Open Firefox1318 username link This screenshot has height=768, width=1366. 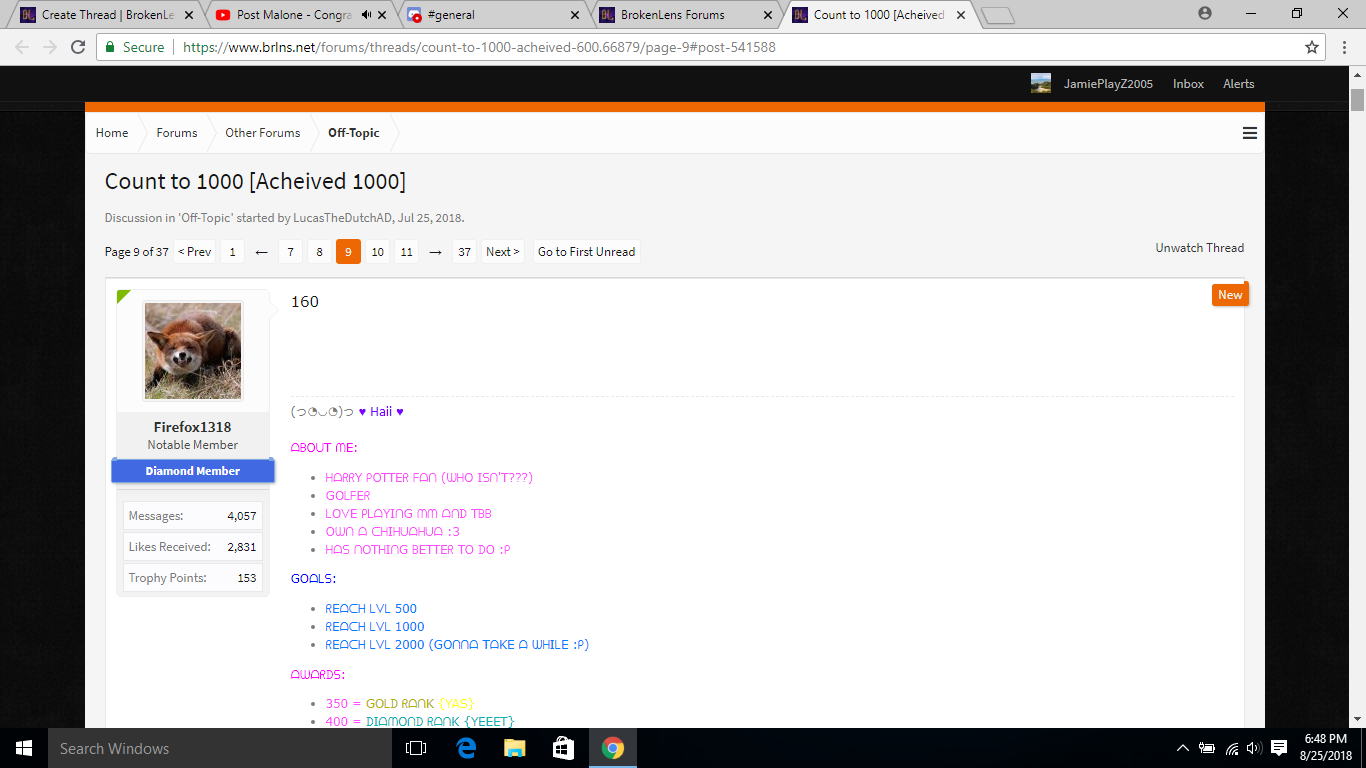192,427
